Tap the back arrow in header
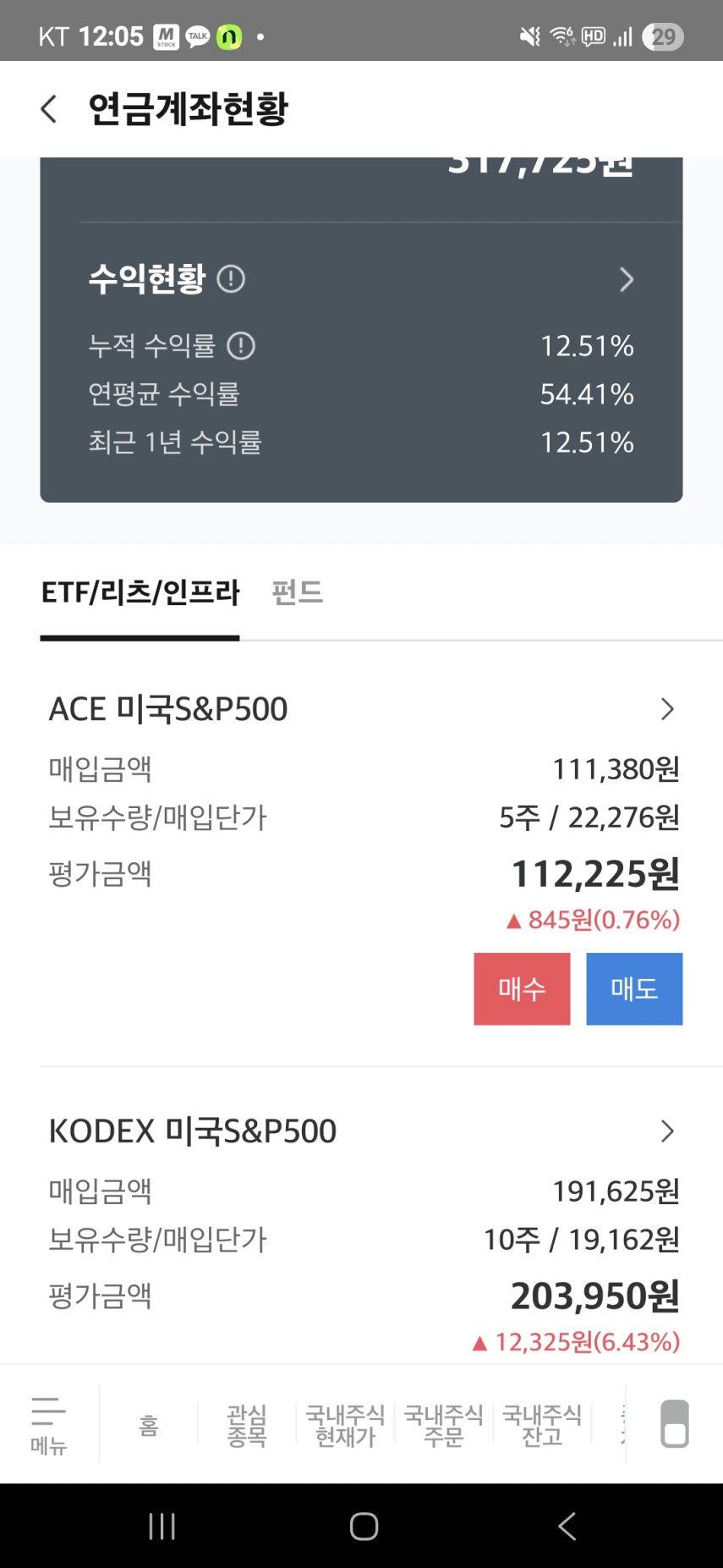723x1568 pixels. click(49, 109)
